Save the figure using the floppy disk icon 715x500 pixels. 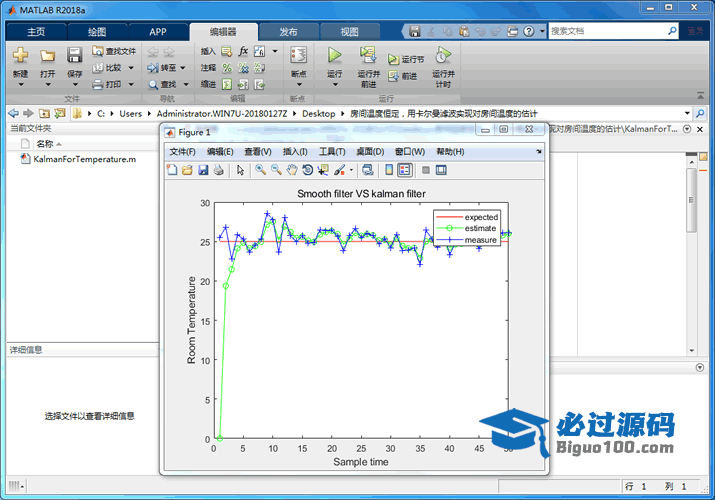[x=204, y=170]
